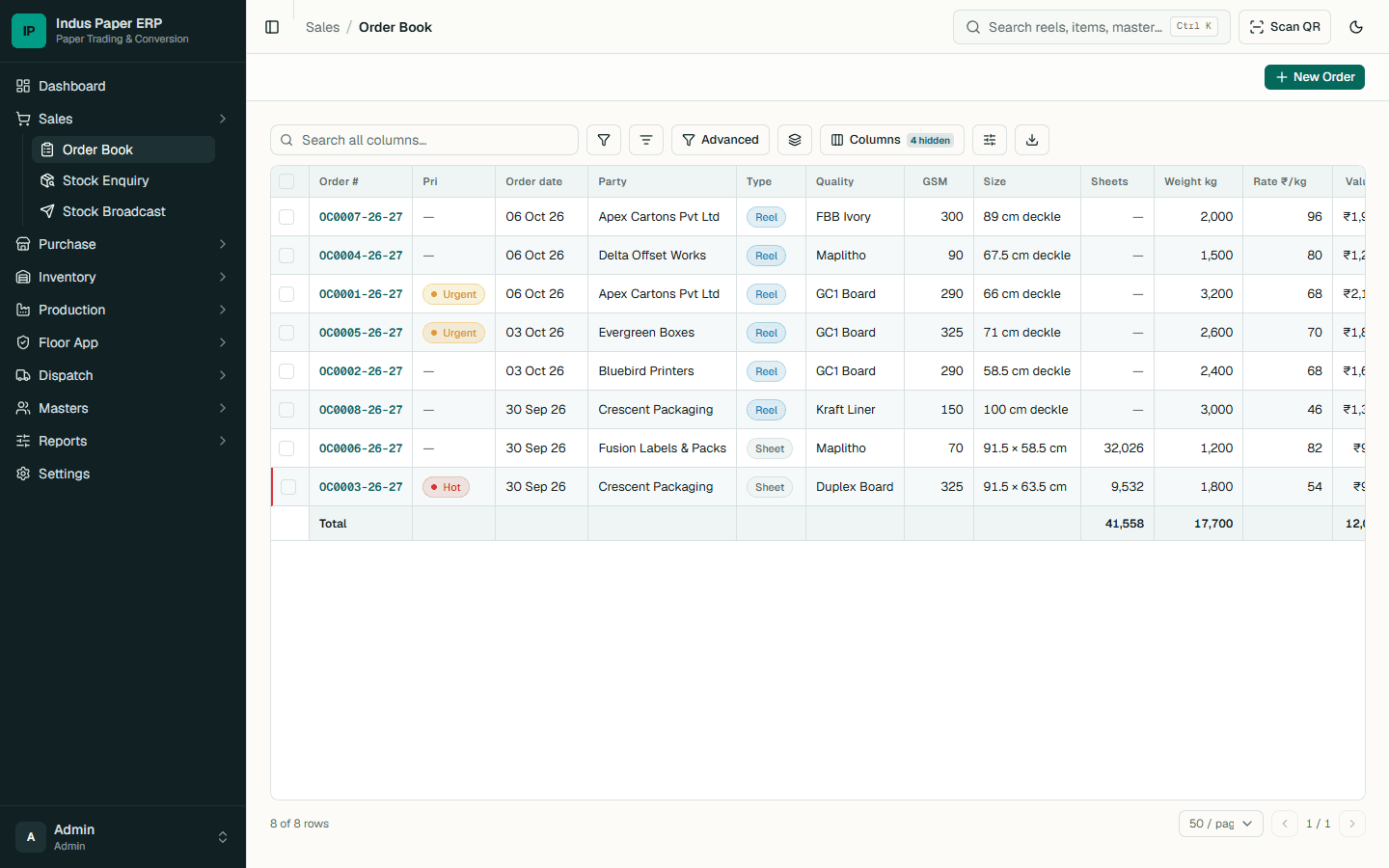Click the New Order button
The image size is (1389, 868).
[x=1314, y=77]
